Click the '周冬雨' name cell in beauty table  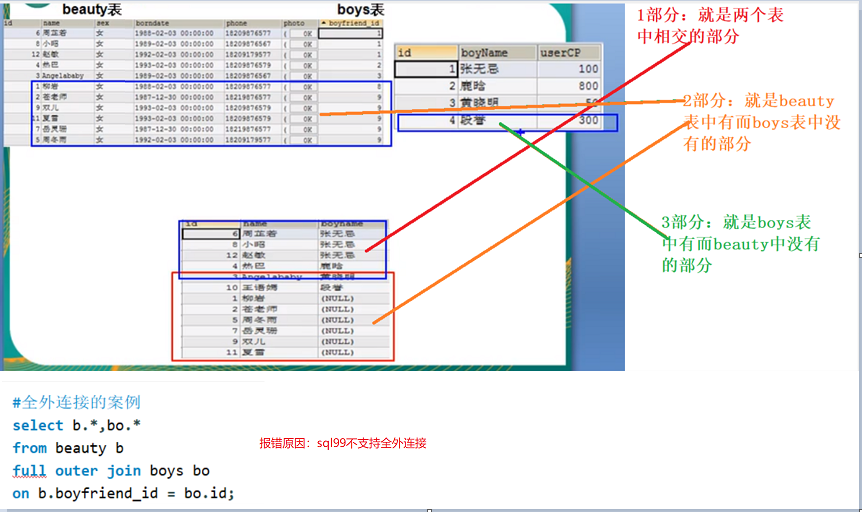coord(54,140)
